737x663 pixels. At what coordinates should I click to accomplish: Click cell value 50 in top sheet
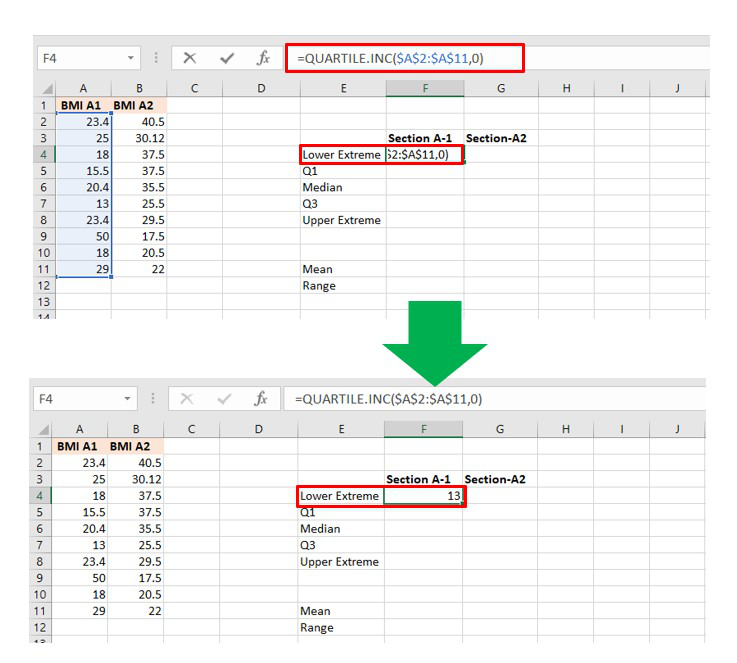[102, 237]
